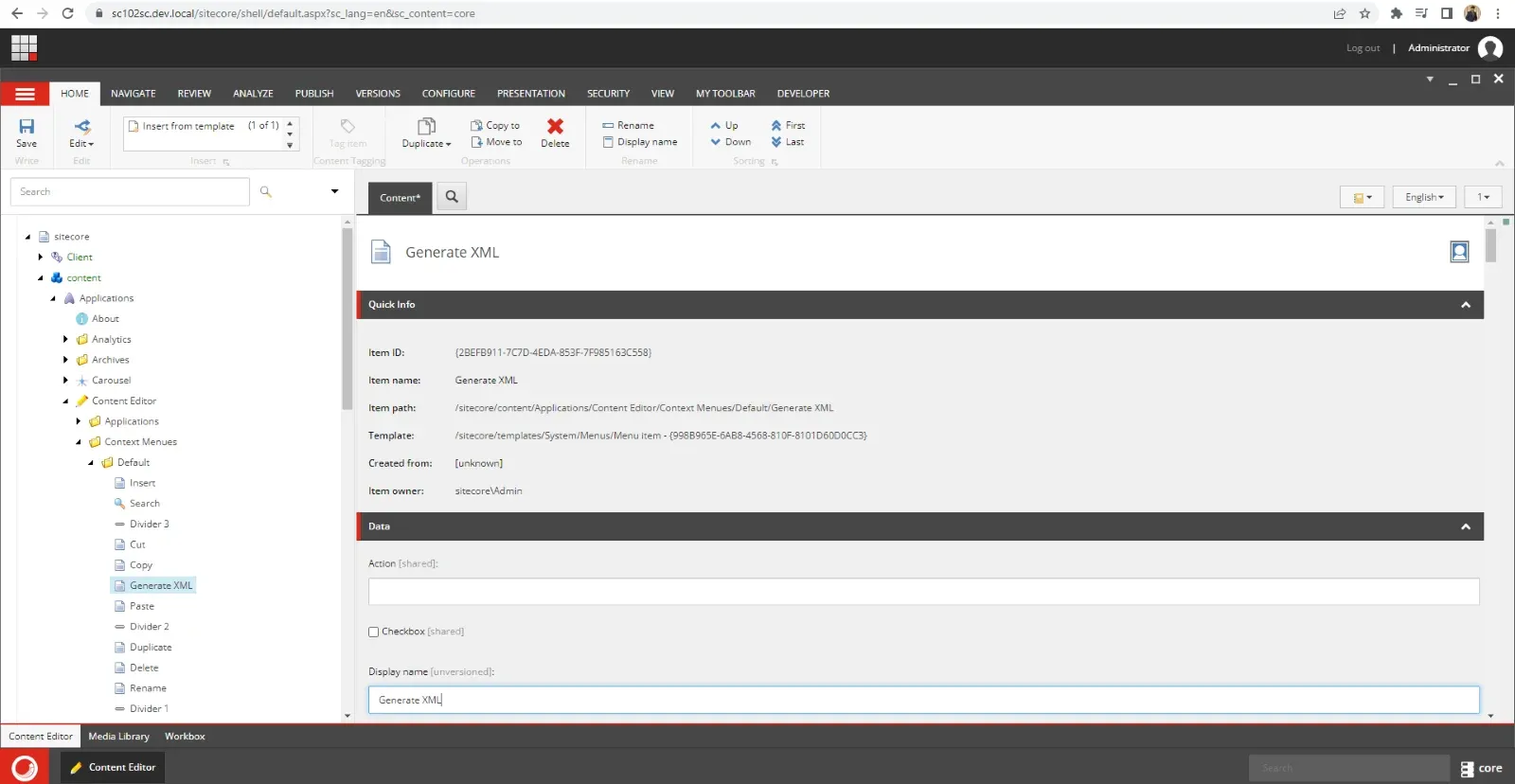Screen dimensions: 1515x784
Task: Click the Rename command in ribbon
Action: tap(628, 125)
